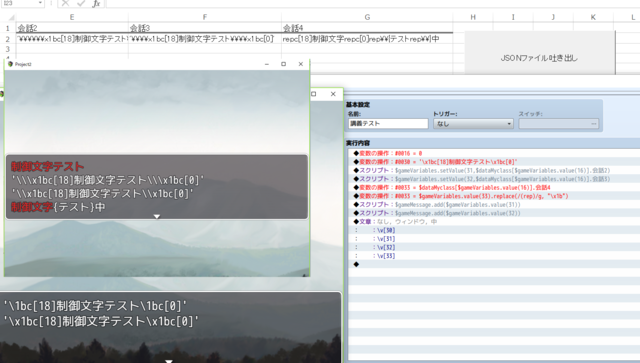Click the 制御文字{テスト}中 message line
Viewport: 640px width, 363px height.
click(58, 207)
